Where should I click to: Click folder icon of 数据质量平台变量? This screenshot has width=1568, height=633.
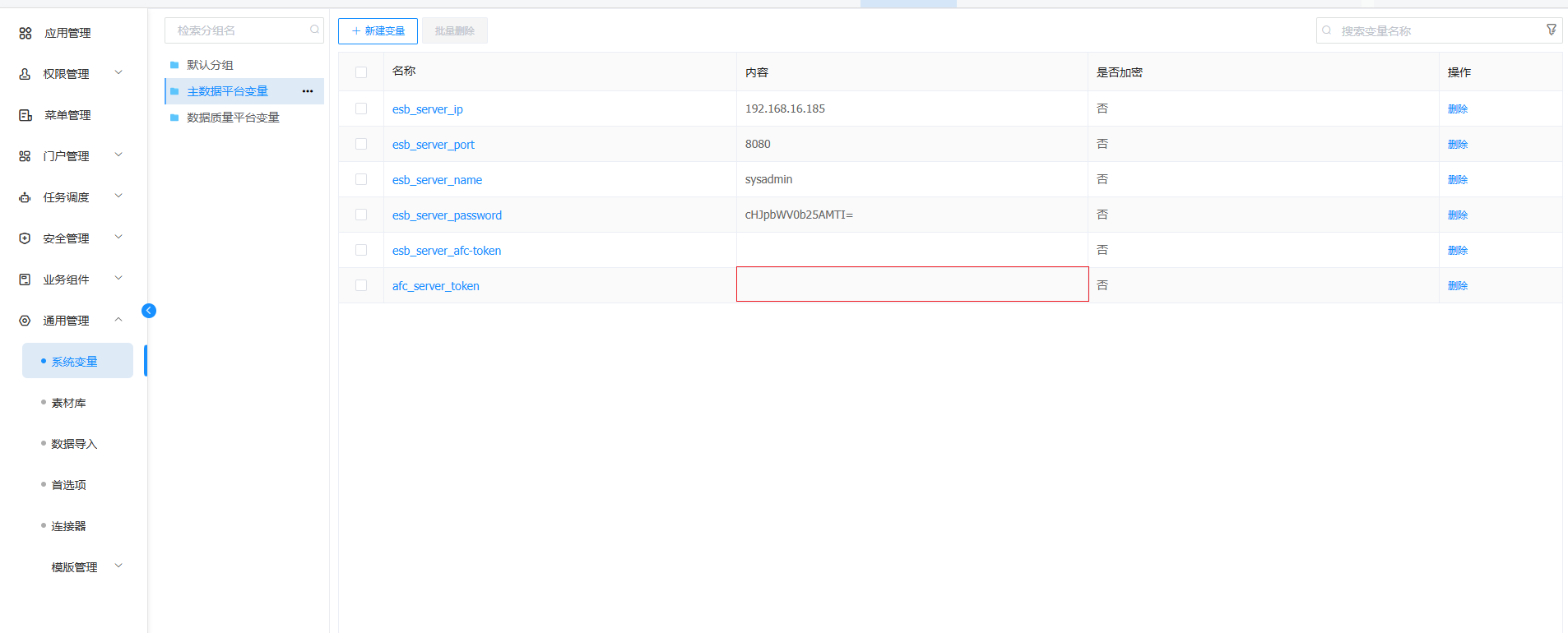click(x=174, y=118)
